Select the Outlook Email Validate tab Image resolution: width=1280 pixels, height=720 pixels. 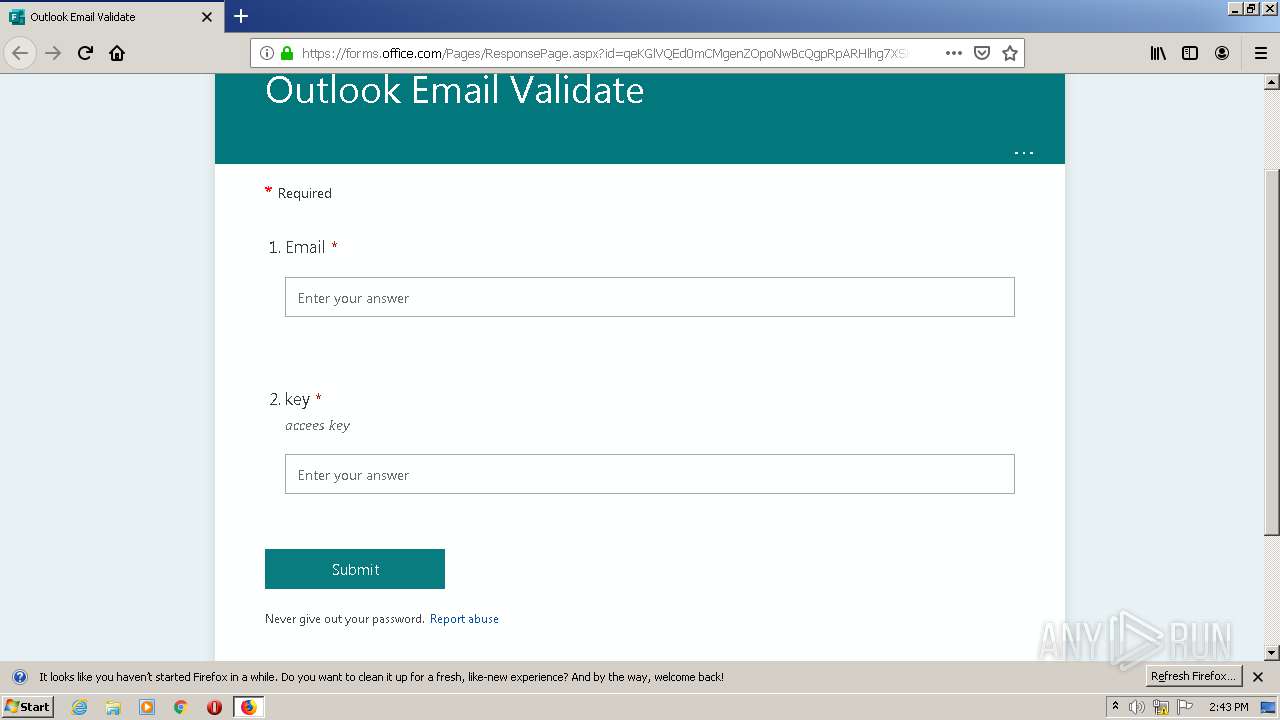112,17
